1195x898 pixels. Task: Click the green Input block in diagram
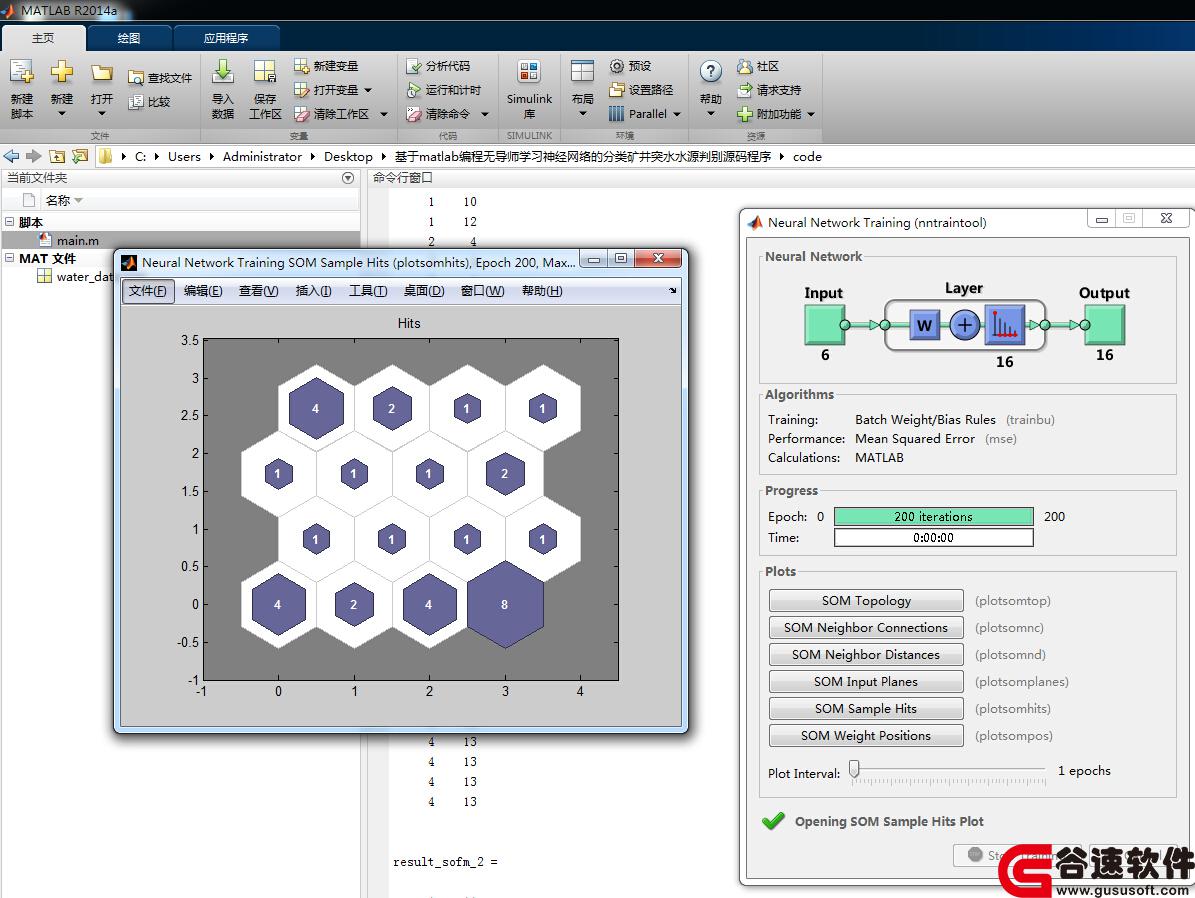(x=824, y=325)
